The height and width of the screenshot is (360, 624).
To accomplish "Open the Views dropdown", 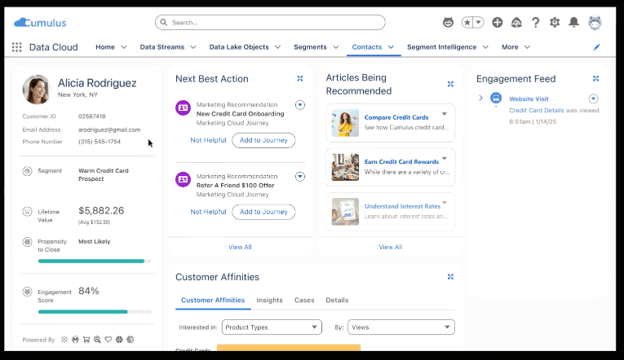I will point(401,327).
